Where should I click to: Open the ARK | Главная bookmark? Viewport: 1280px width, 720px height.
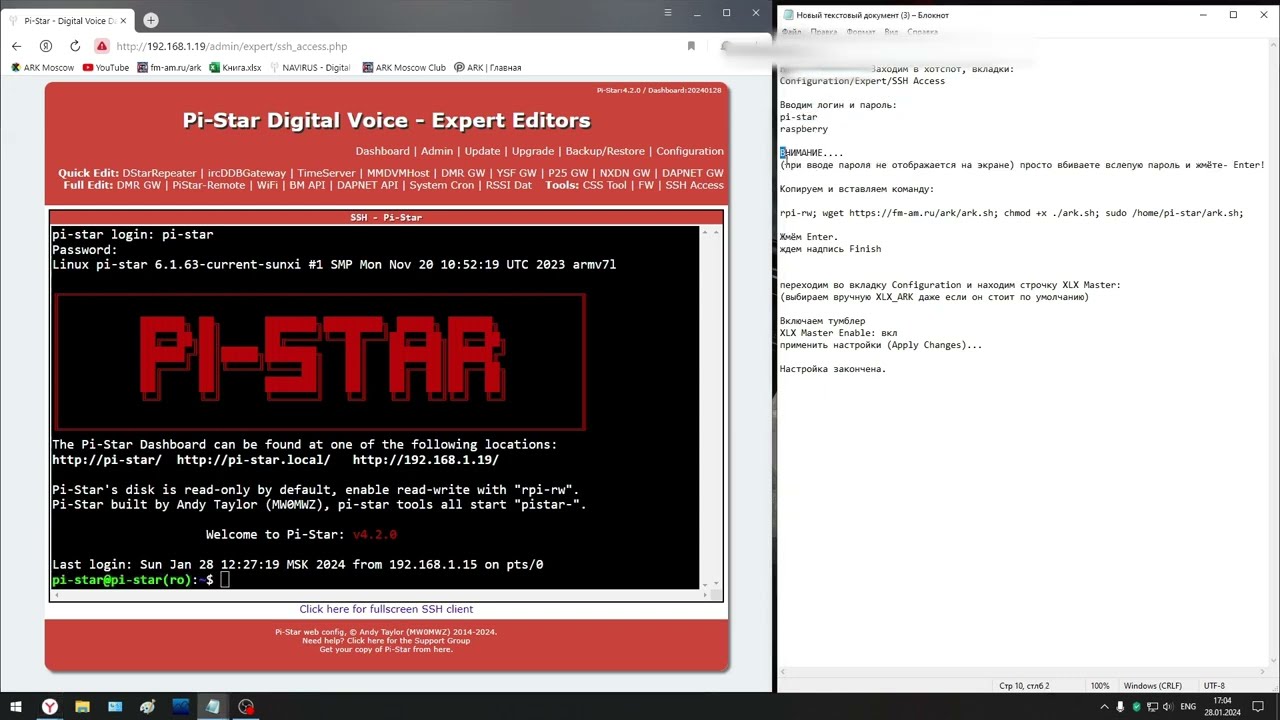(488, 68)
